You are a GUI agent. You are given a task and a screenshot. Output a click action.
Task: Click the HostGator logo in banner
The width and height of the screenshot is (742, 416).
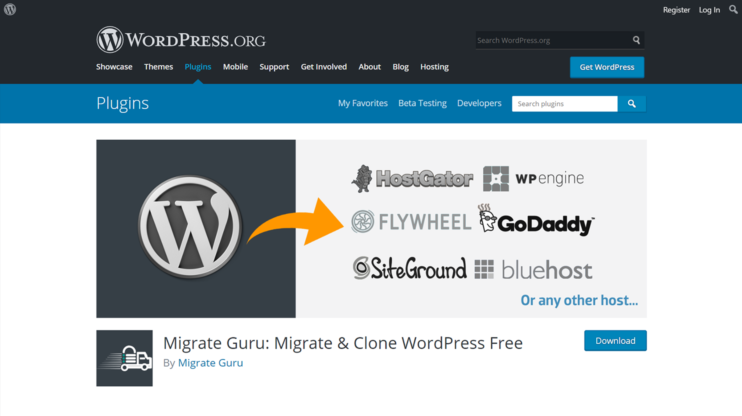tap(412, 178)
